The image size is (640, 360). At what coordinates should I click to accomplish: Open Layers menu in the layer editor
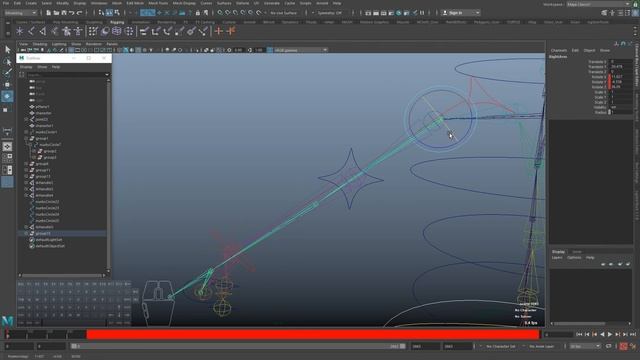[x=557, y=258]
